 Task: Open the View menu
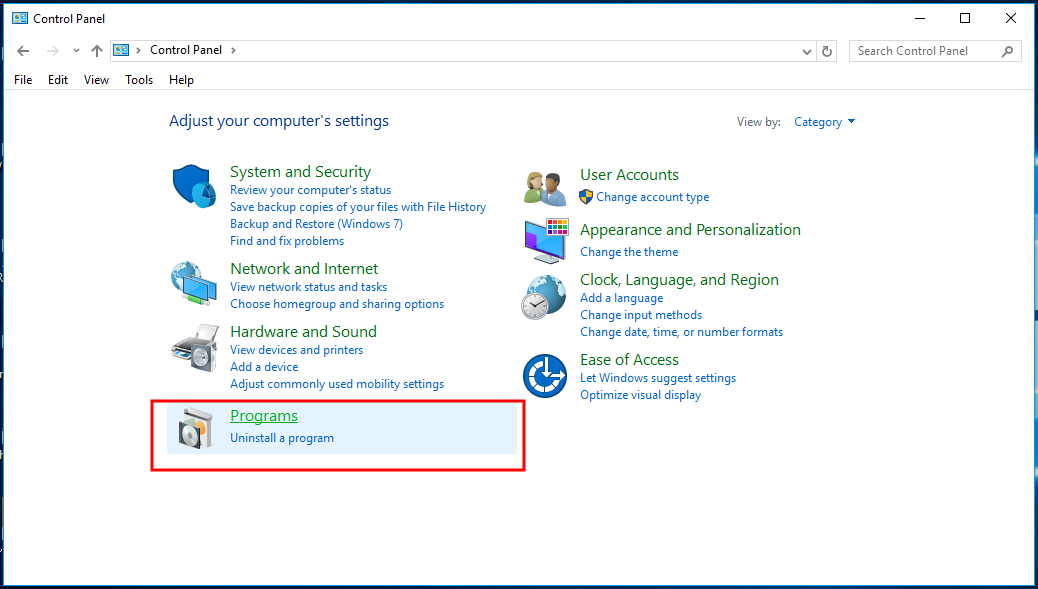point(96,80)
